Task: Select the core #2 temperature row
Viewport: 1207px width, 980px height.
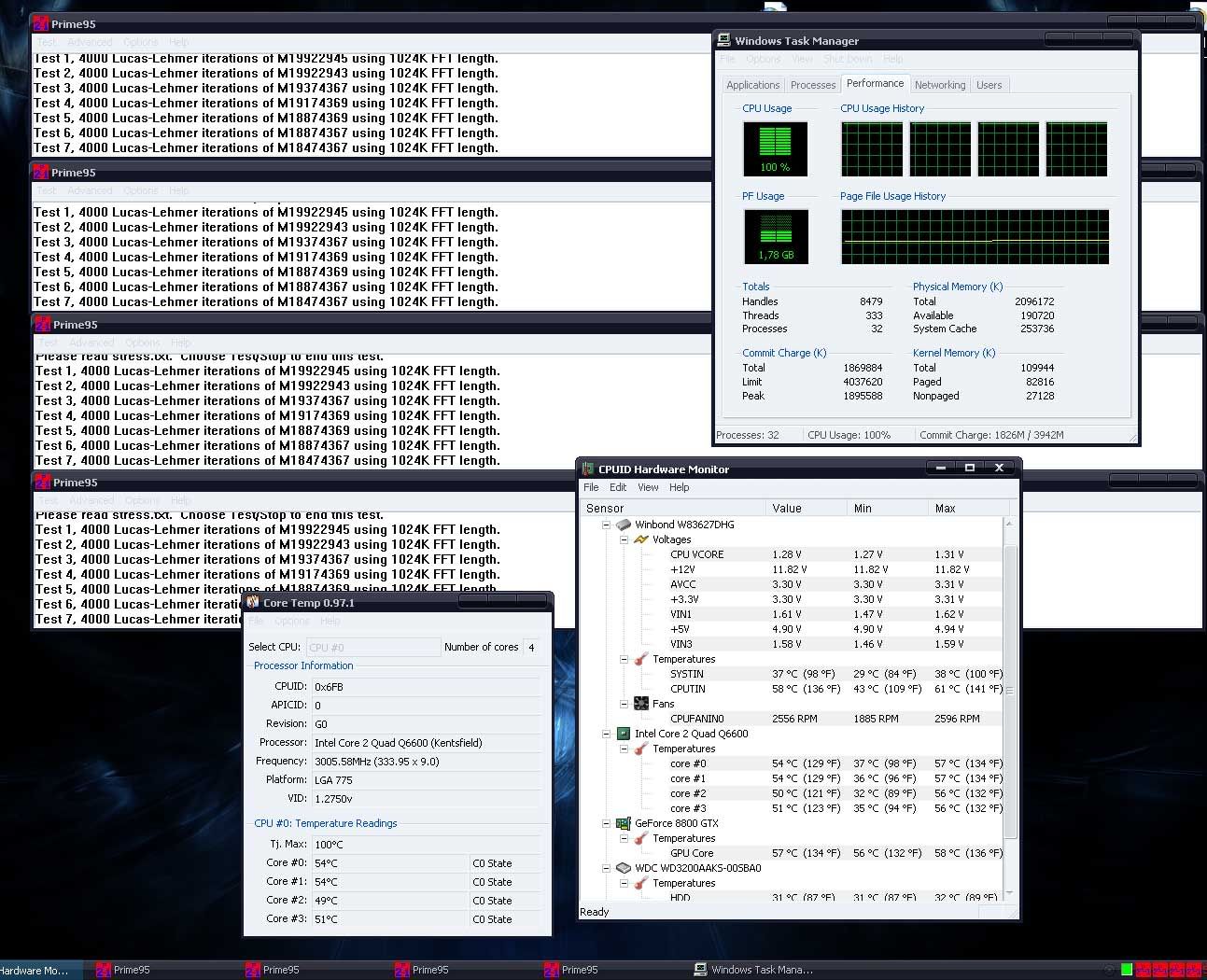Action: 792,793
